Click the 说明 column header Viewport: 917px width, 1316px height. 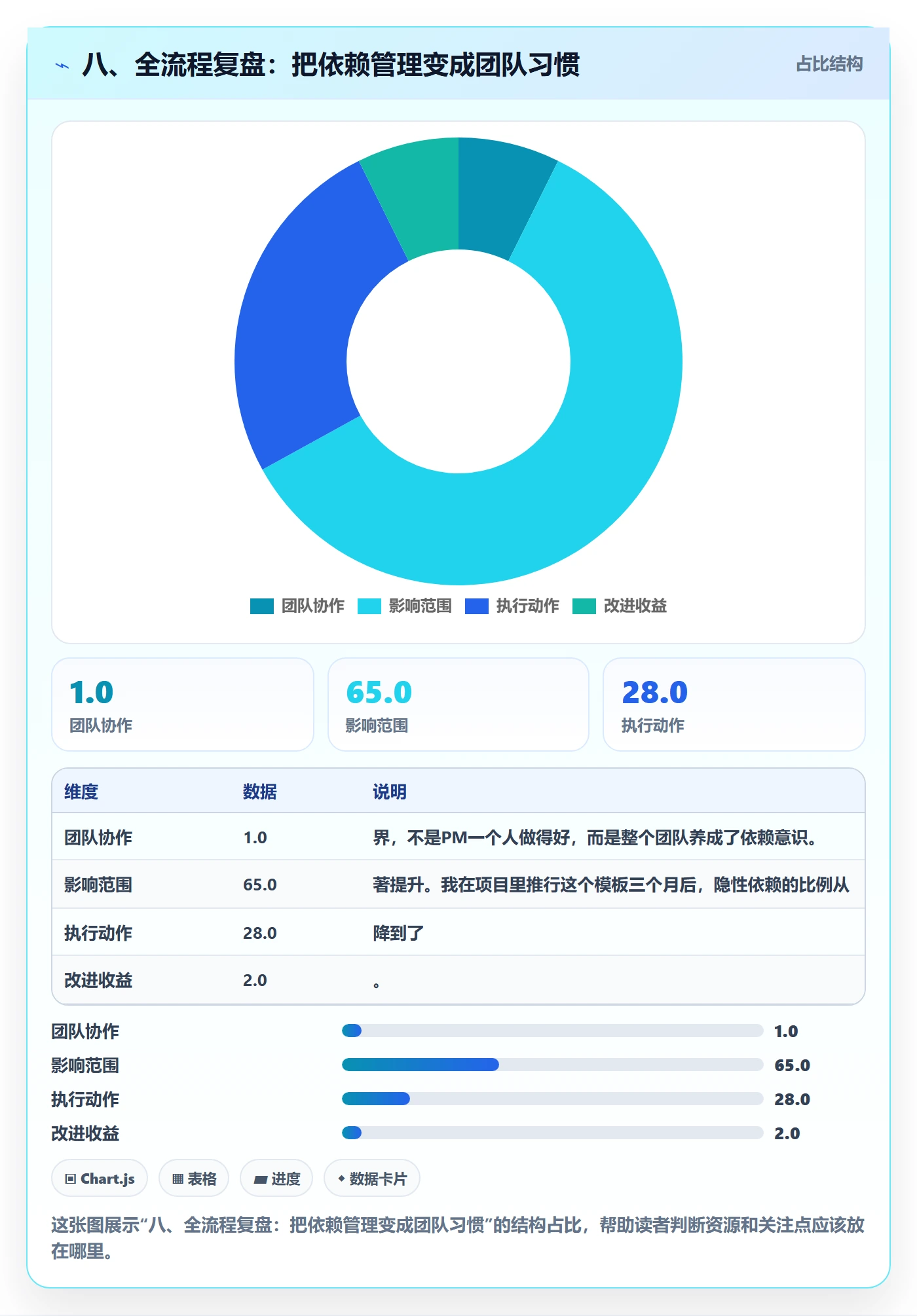click(x=390, y=792)
